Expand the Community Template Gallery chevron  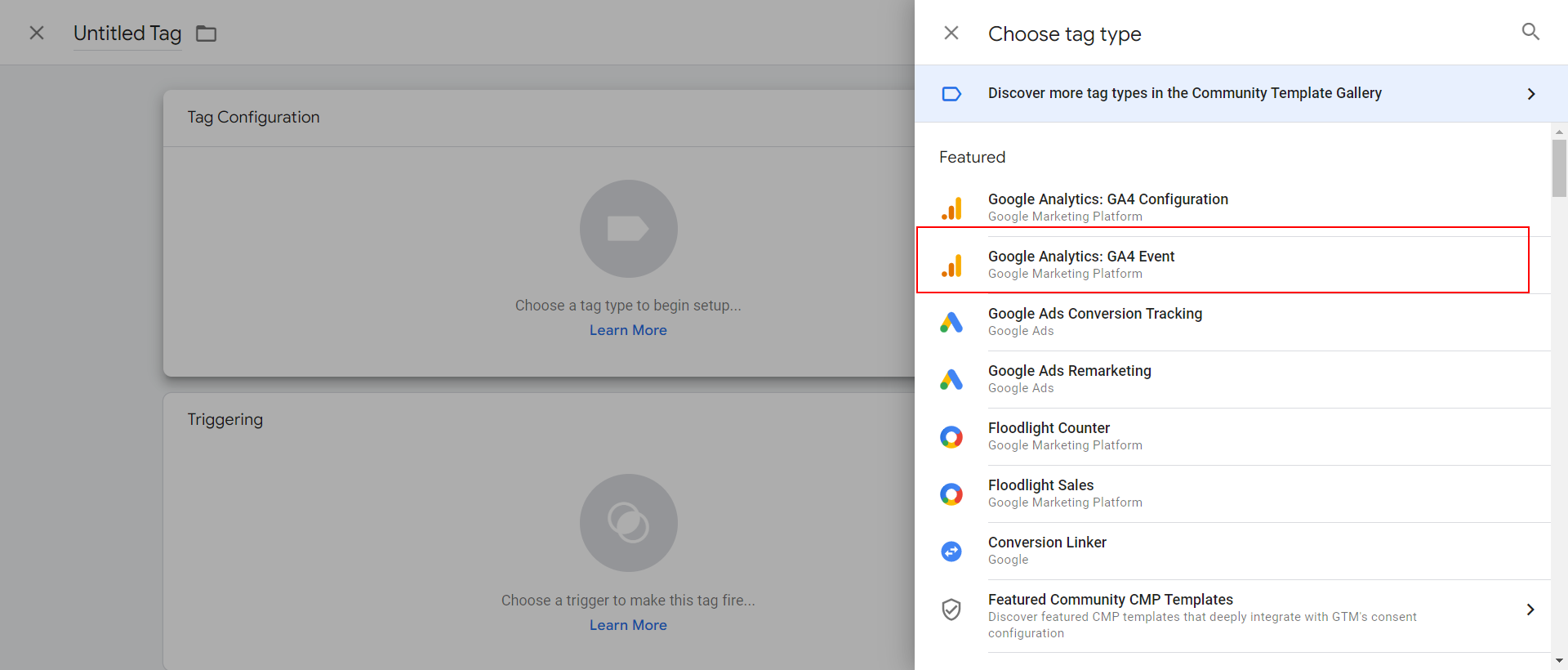(1531, 94)
